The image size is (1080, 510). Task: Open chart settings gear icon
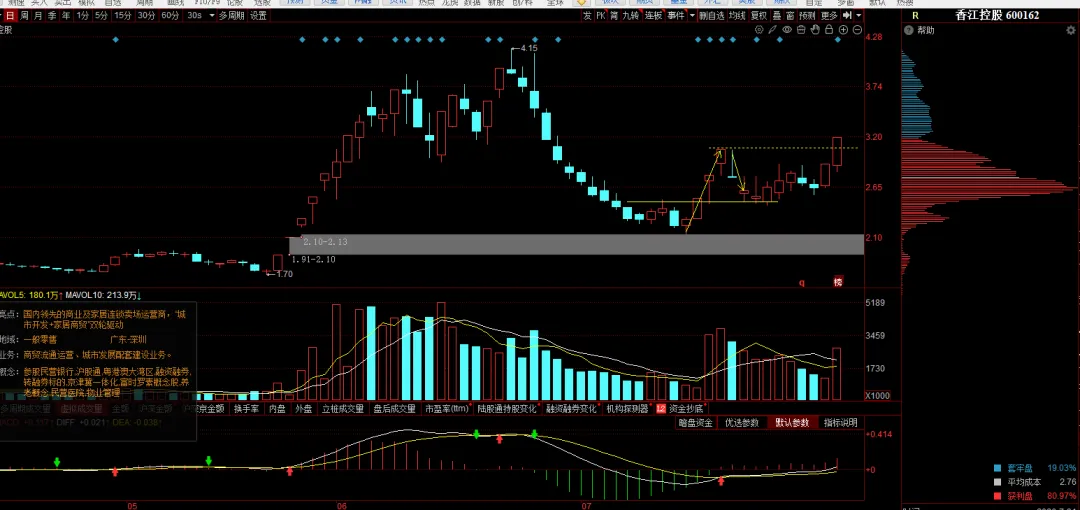point(759,30)
